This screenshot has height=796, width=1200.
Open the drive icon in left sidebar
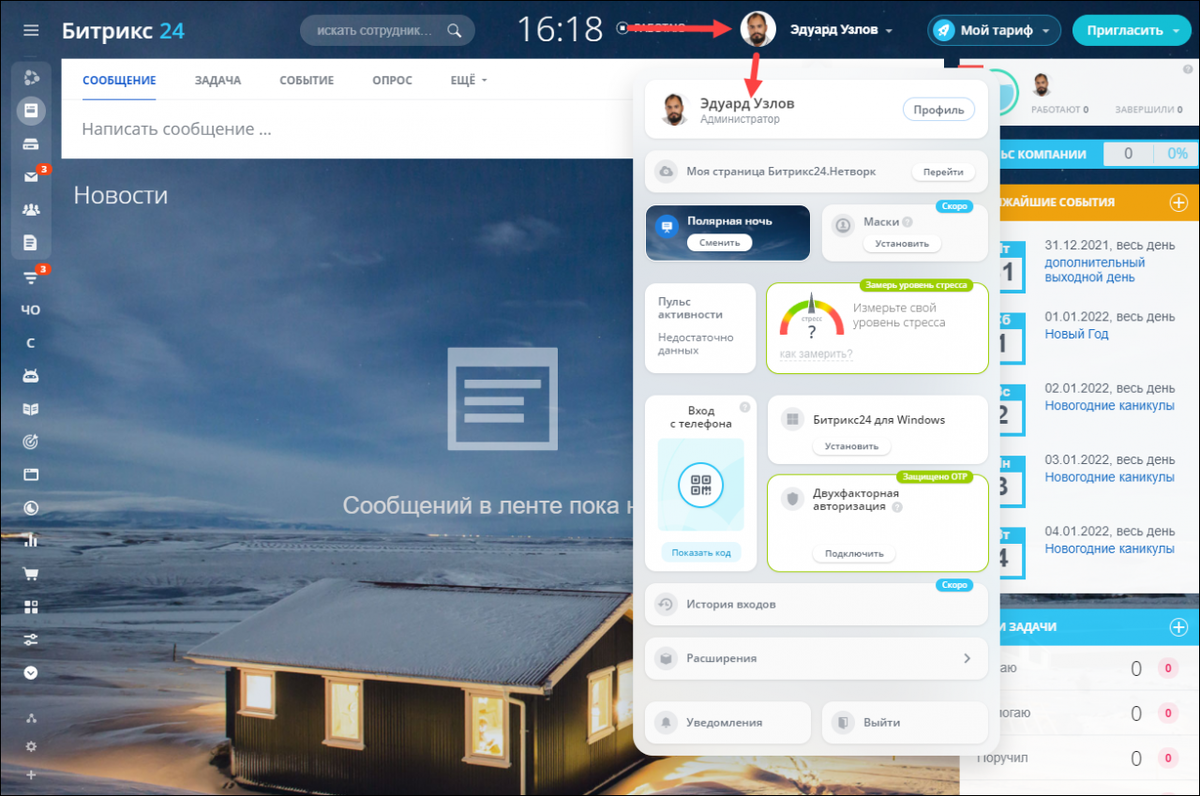31,144
